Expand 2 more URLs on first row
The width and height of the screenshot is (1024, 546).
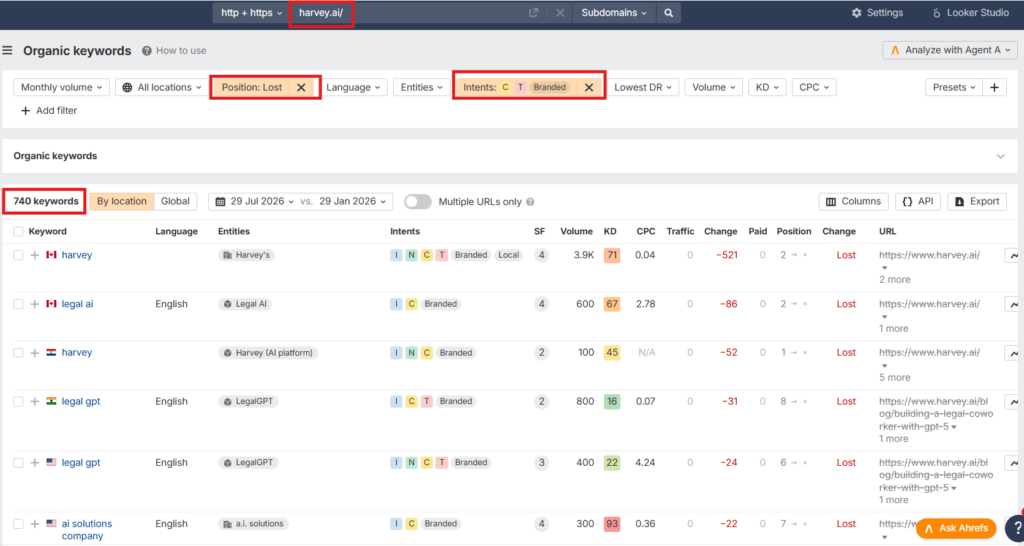point(895,280)
